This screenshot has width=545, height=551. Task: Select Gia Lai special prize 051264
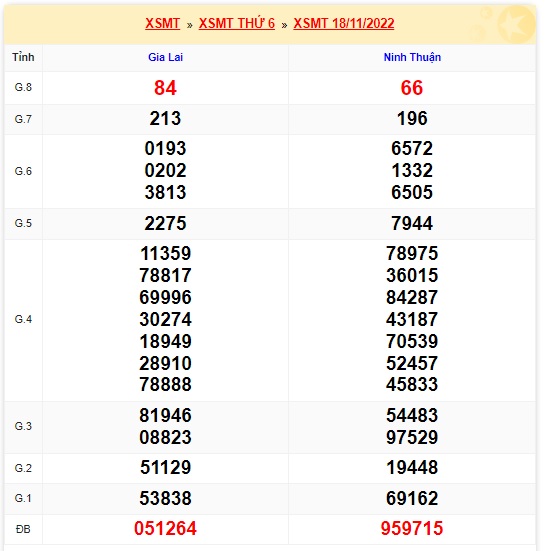pos(165,529)
